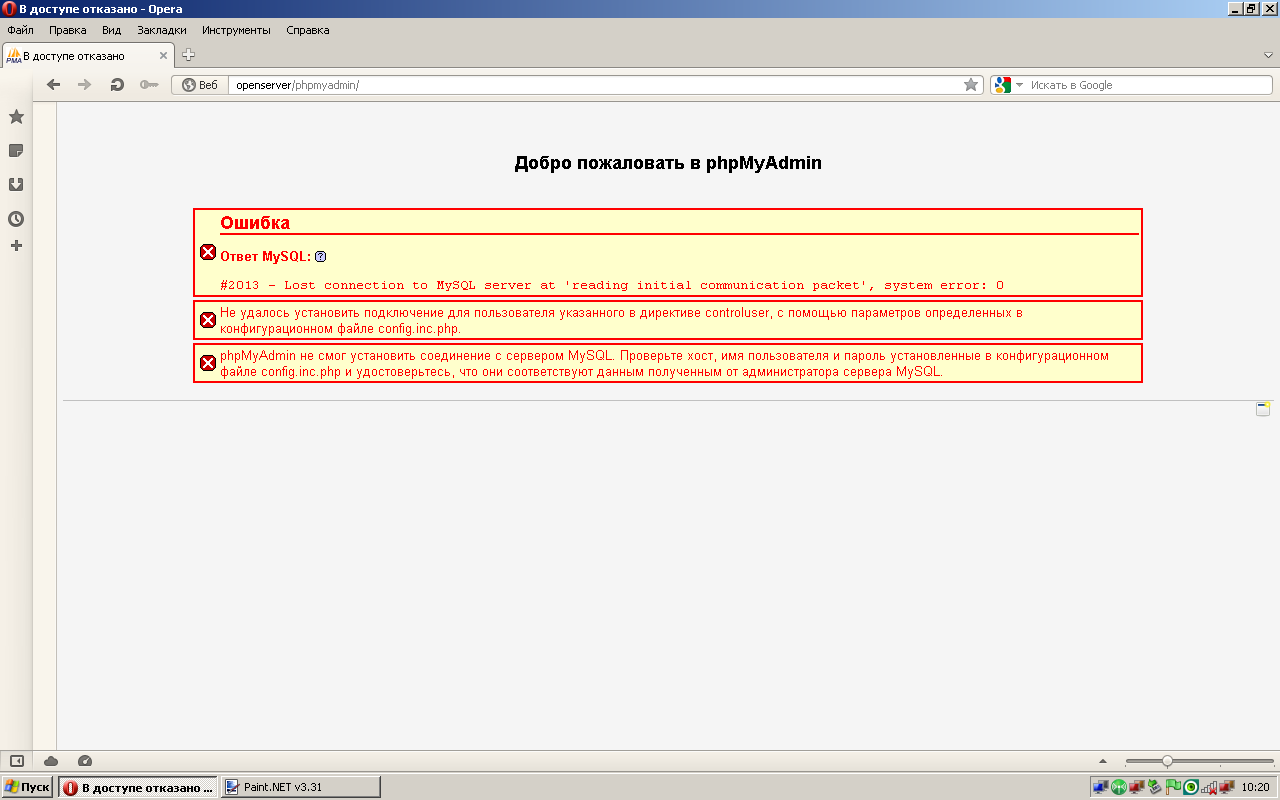Screen dimensions: 1280x800
Task: Open a new tab with the plus button
Action: click(188, 55)
